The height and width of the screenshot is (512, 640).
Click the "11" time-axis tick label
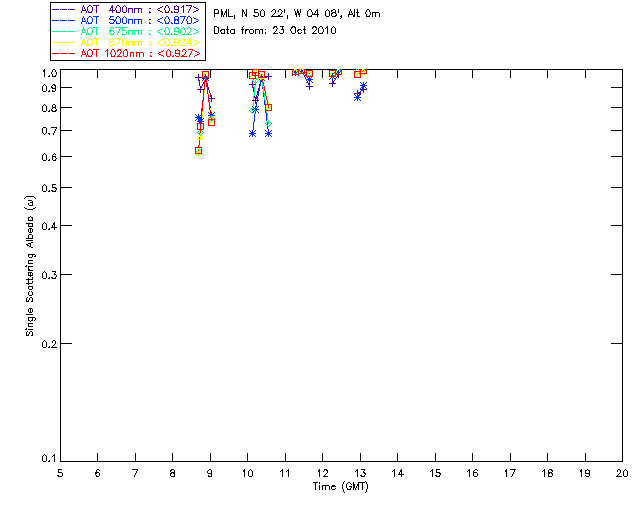point(285,473)
